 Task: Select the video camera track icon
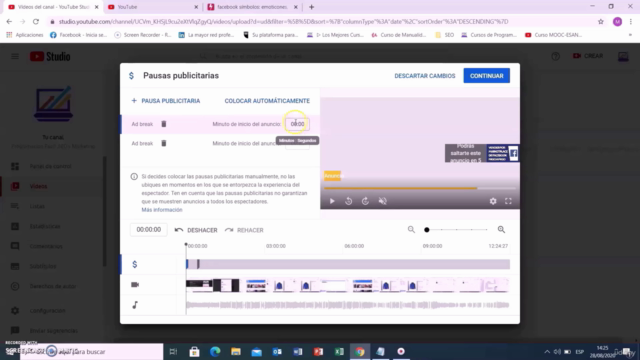coord(135,284)
